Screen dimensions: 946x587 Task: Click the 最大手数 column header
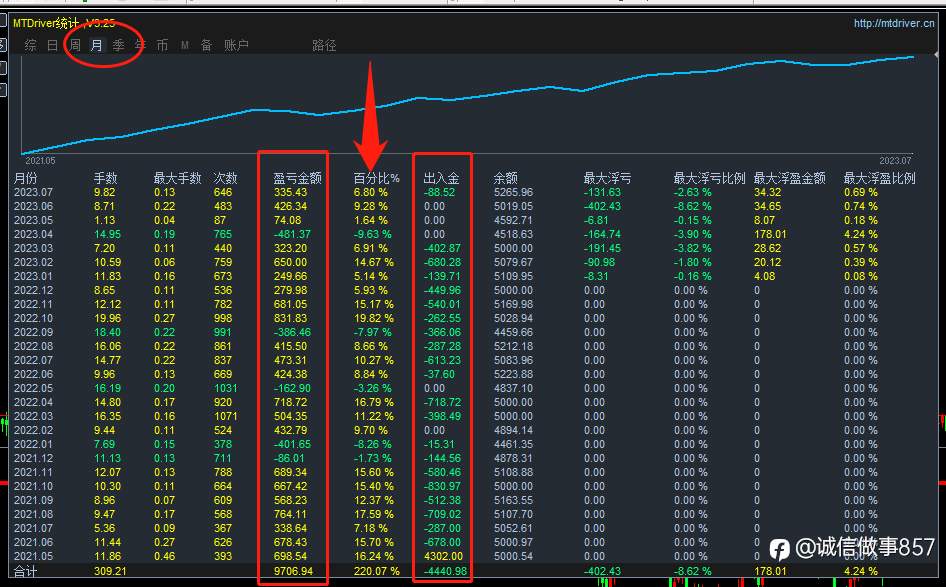(177, 179)
